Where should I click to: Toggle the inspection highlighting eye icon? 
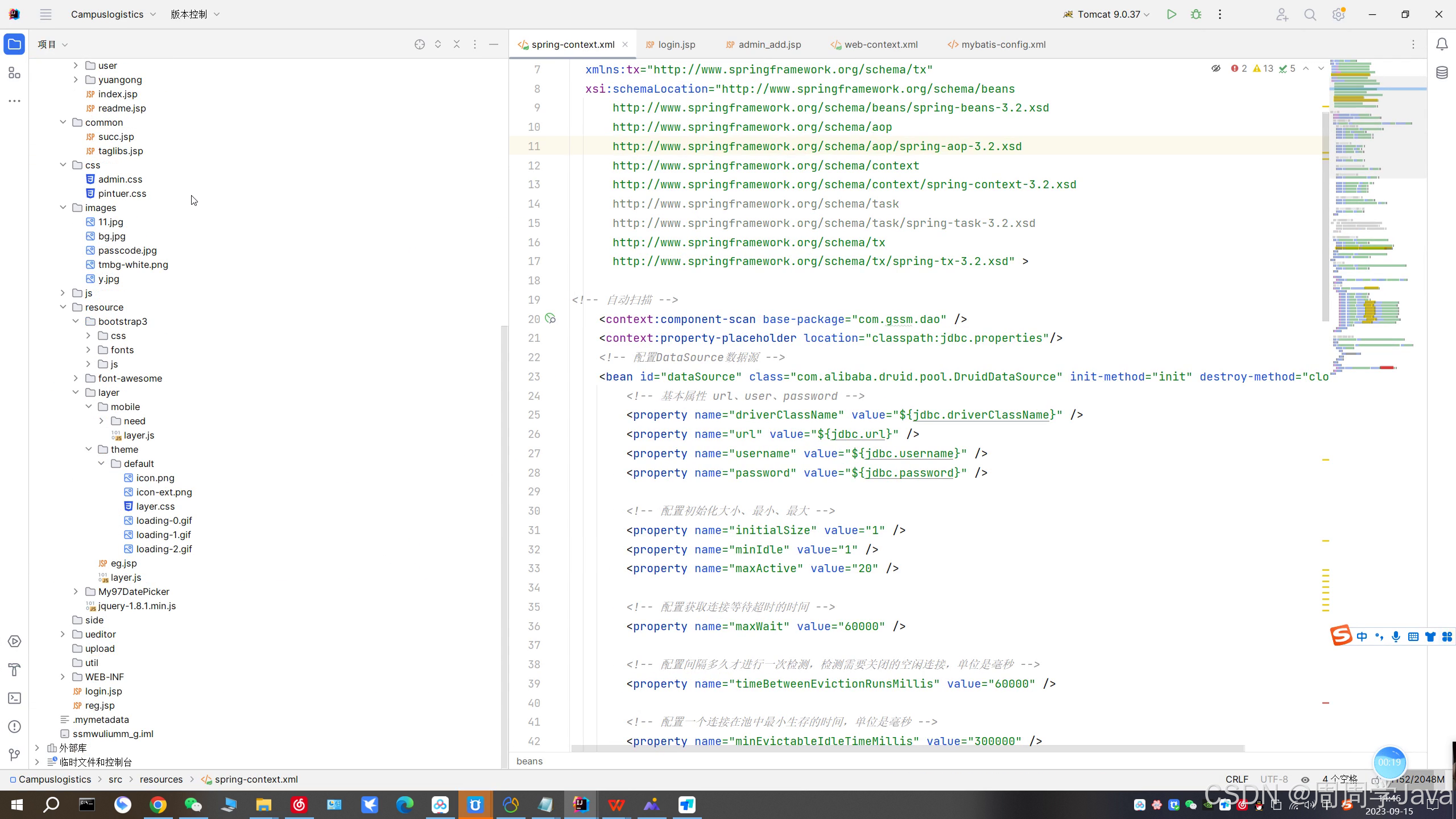(1216, 68)
